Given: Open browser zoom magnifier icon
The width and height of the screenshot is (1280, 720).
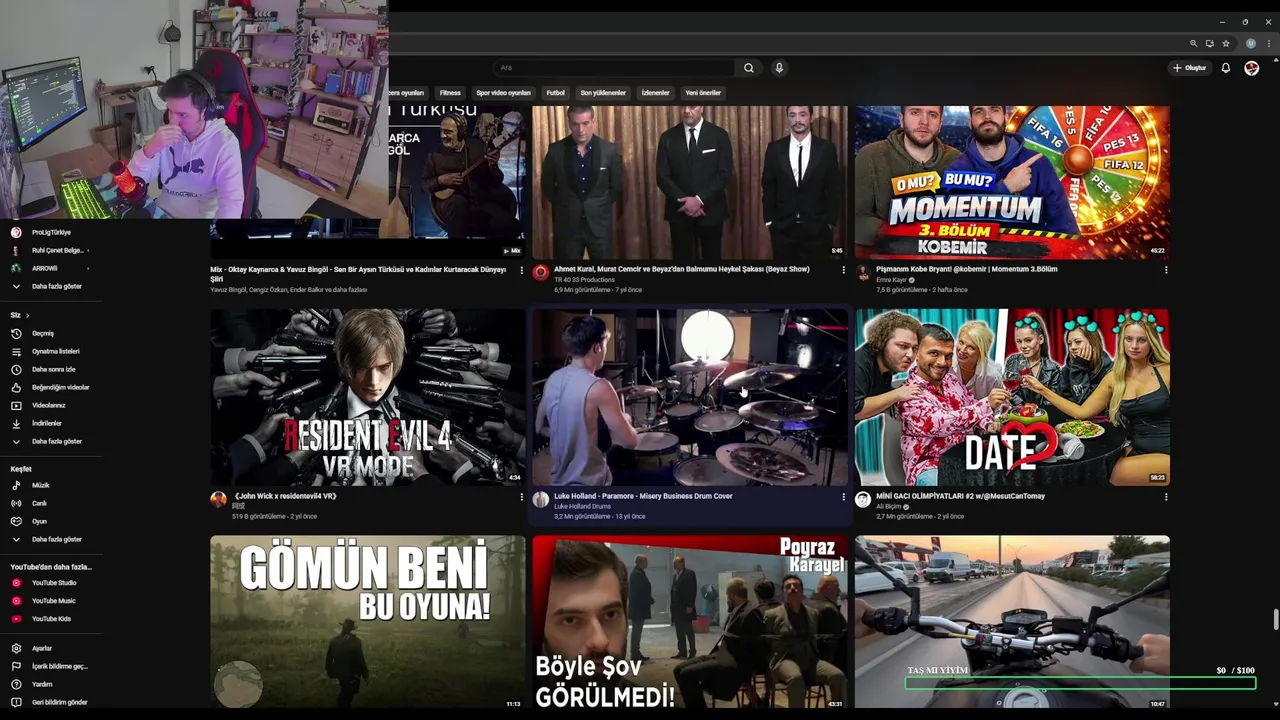Looking at the screenshot, I should click(x=1193, y=44).
